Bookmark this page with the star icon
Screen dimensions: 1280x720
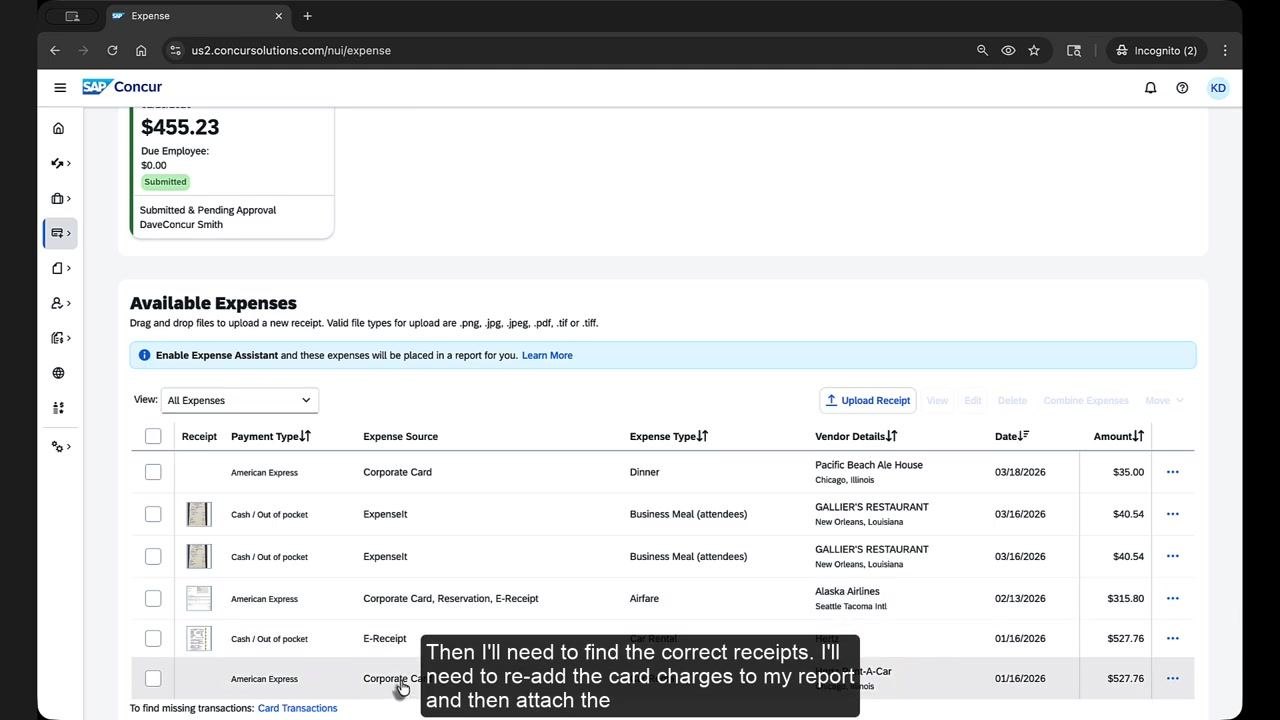(1034, 50)
